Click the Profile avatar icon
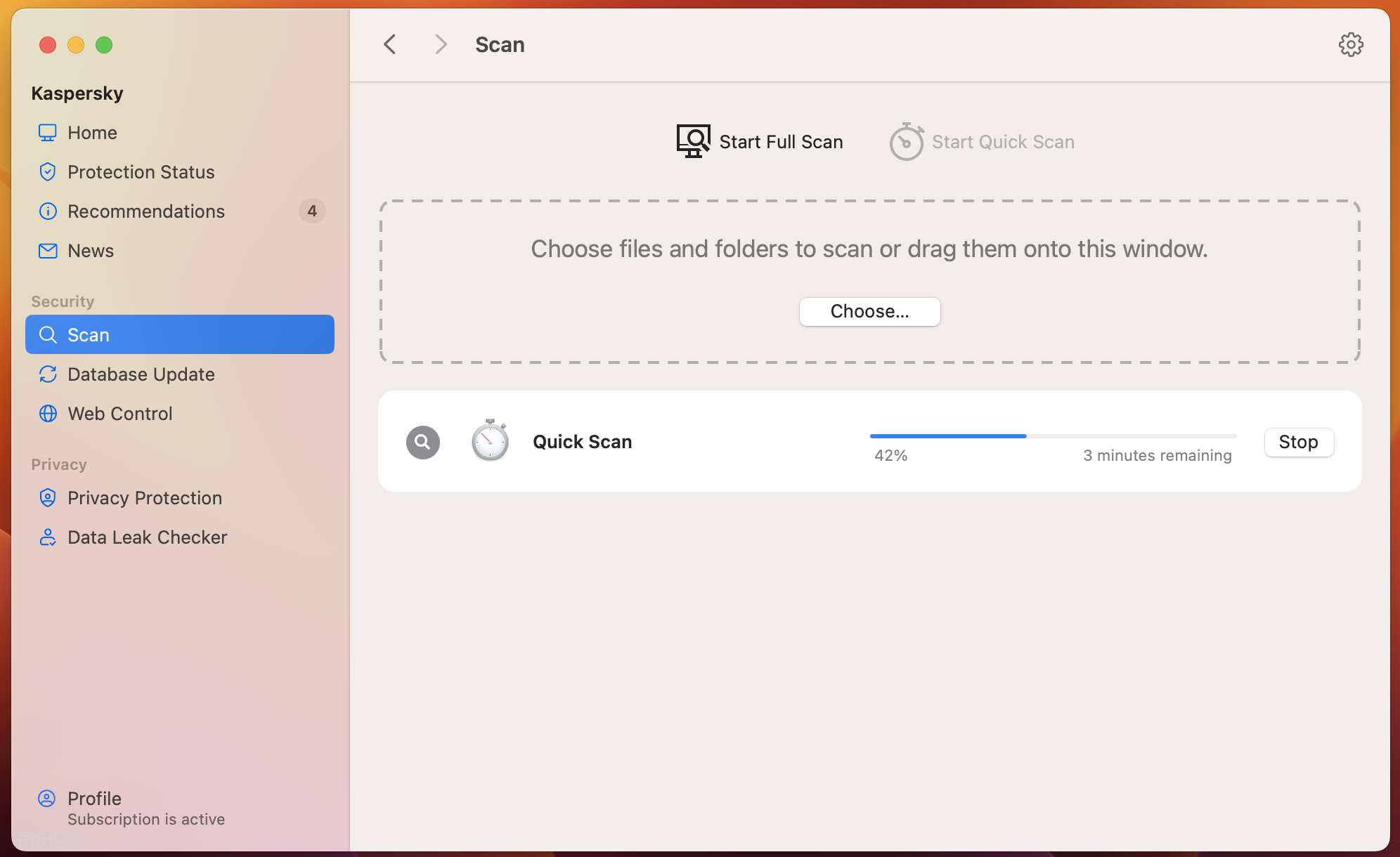1400x857 pixels. pos(46,799)
